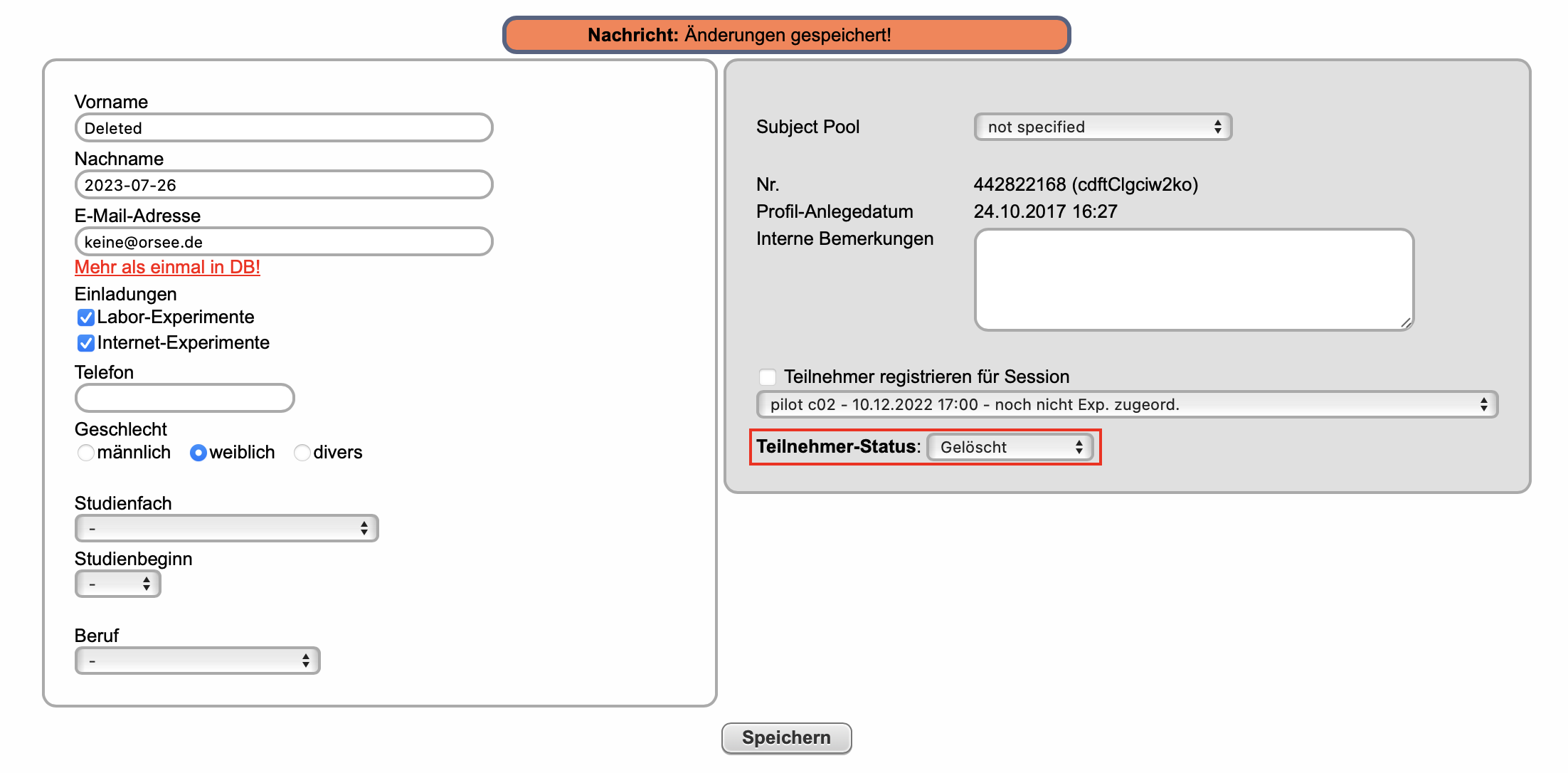This screenshot has height=773, width=1568.
Task: Open the session selection dropdown
Action: [x=1126, y=404]
